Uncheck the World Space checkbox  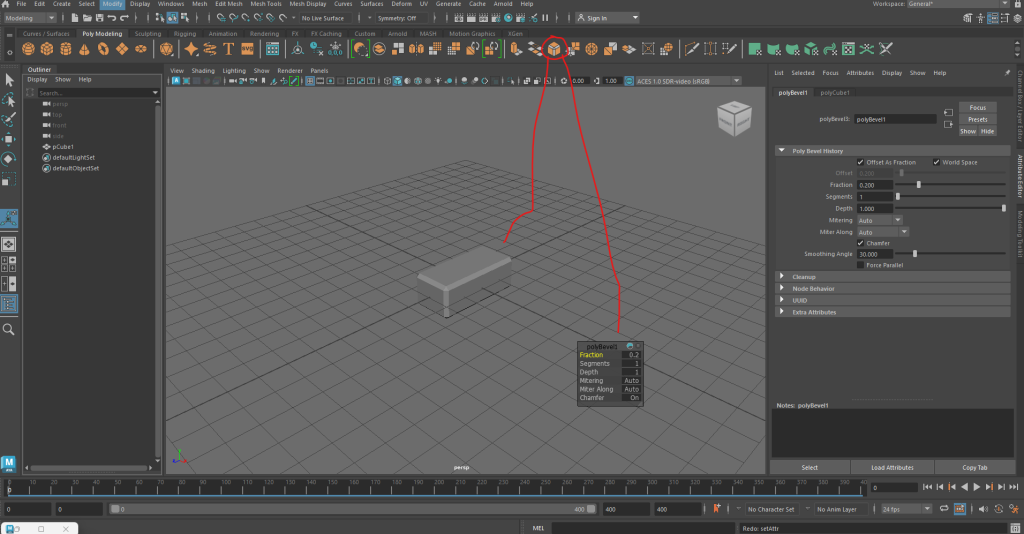(x=937, y=162)
